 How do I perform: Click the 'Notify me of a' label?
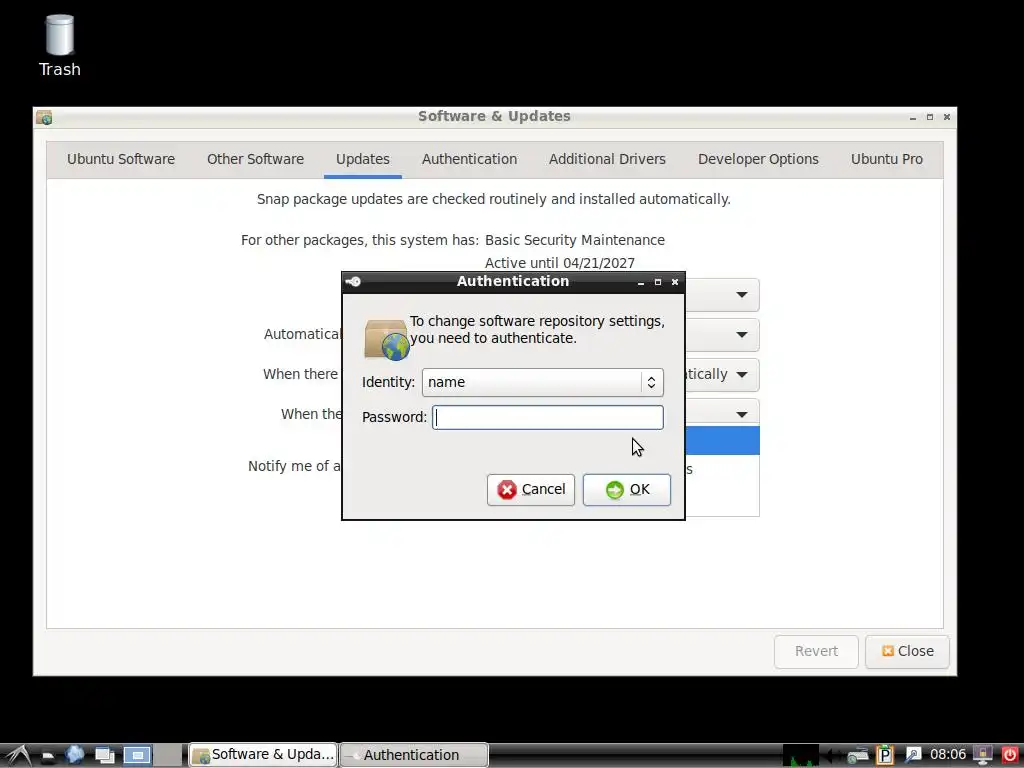pos(294,466)
